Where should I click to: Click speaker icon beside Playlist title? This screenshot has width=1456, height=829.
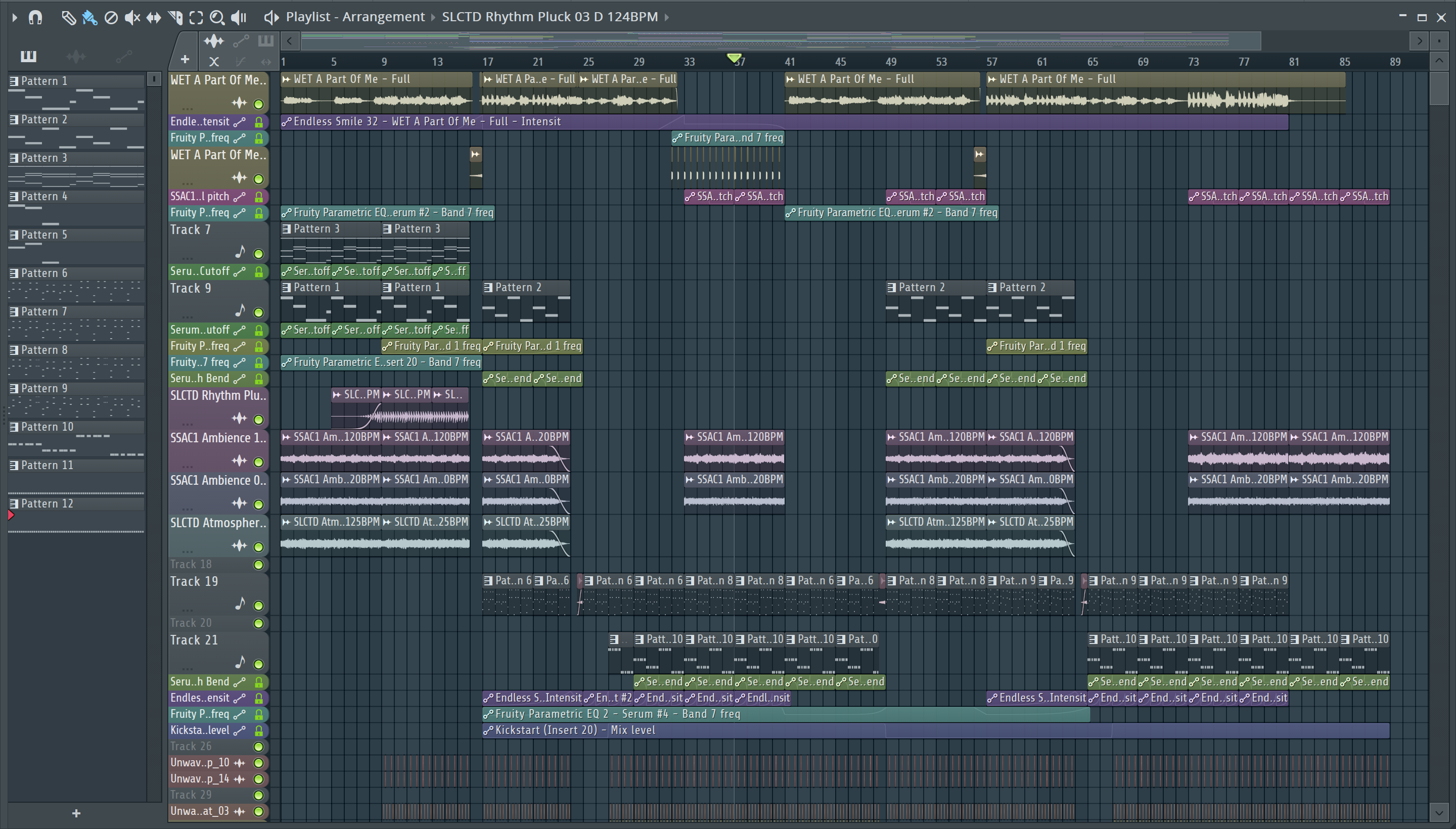click(271, 18)
